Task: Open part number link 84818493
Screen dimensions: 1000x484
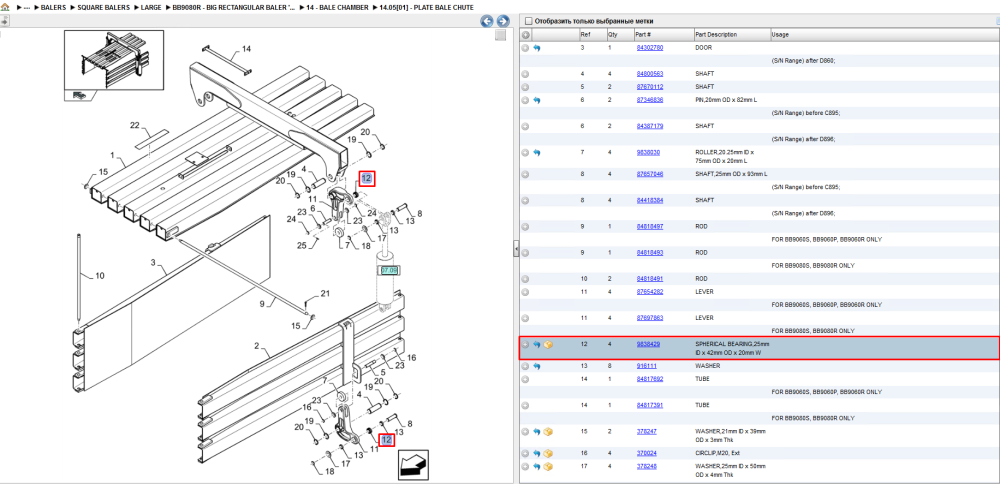Action: (650, 253)
